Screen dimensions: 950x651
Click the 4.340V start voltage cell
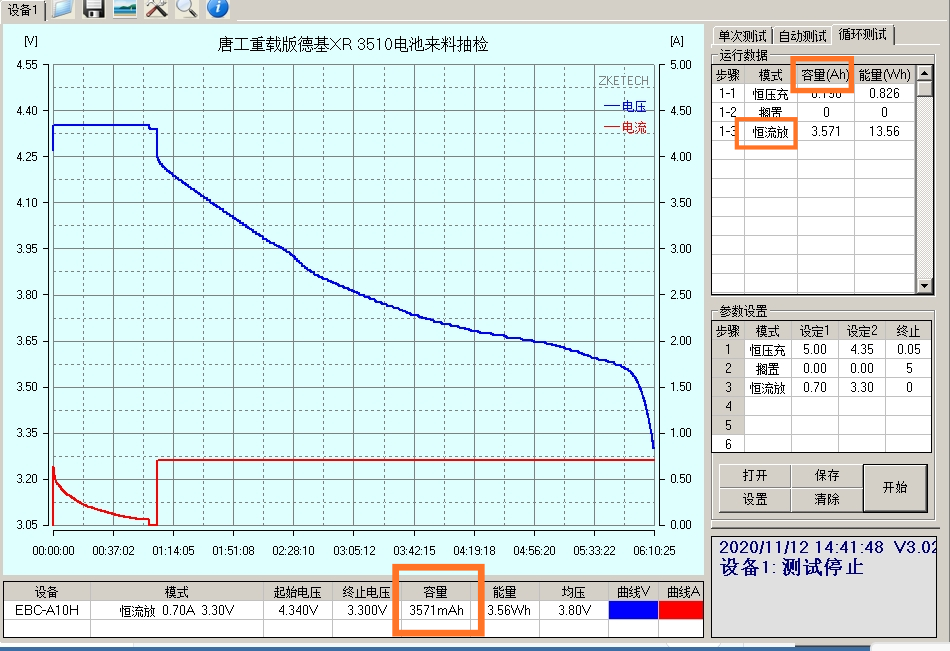(297, 610)
